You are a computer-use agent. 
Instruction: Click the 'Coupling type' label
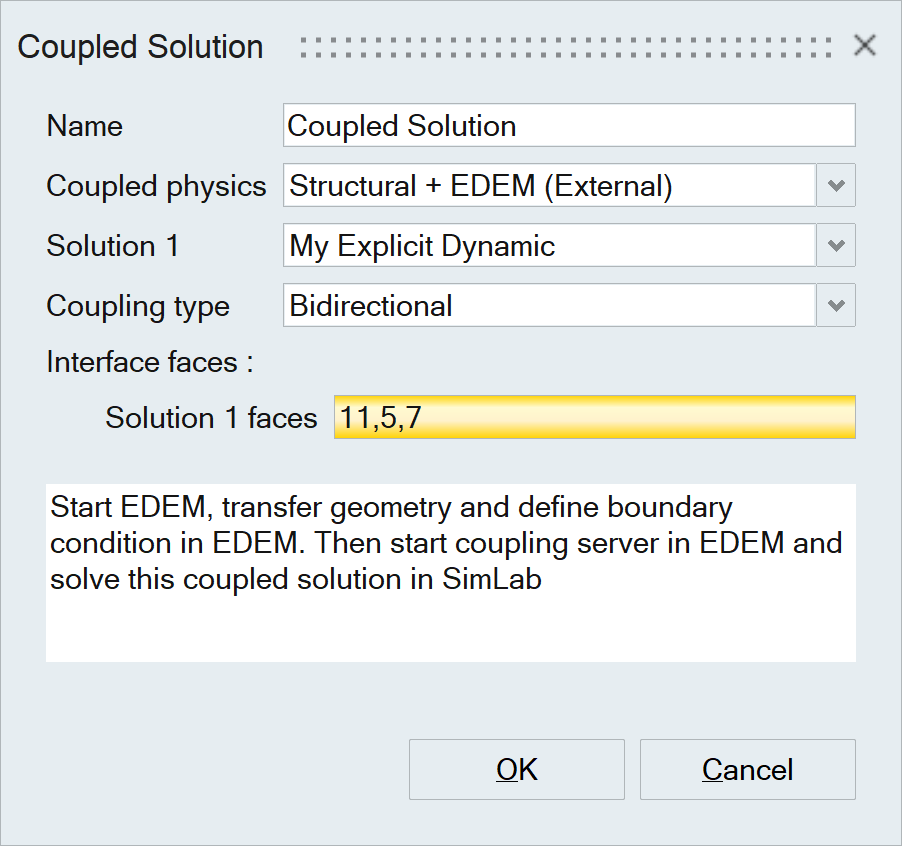[x=138, y=306]
